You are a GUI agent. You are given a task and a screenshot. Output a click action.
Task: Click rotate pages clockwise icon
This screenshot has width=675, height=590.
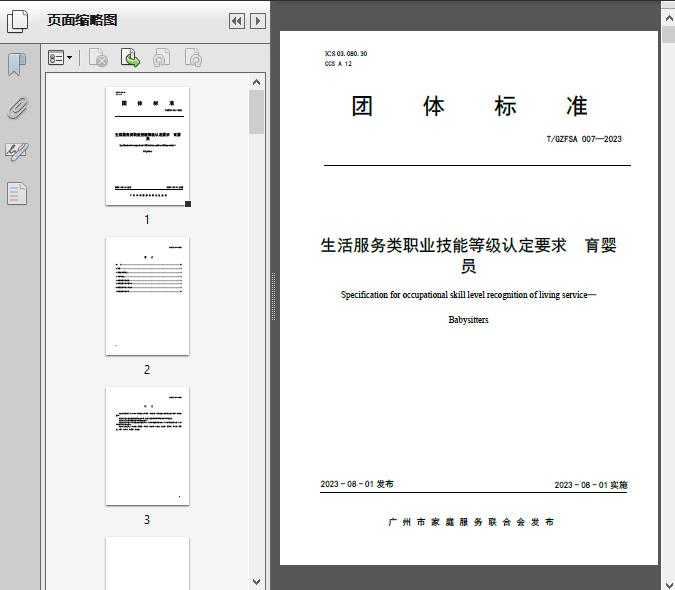point(193,58)
